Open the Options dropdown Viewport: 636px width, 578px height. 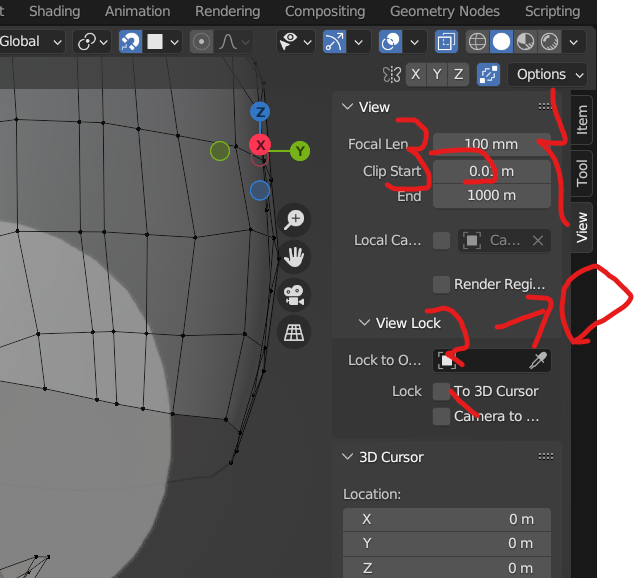[548, 75]
